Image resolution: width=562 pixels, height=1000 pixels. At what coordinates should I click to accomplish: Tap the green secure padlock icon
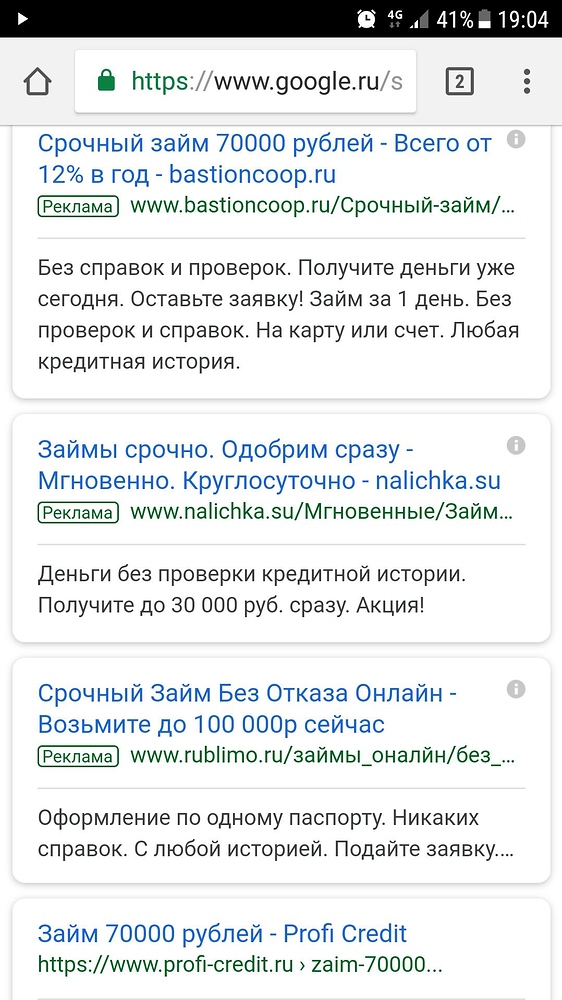[x=107, y=81]
